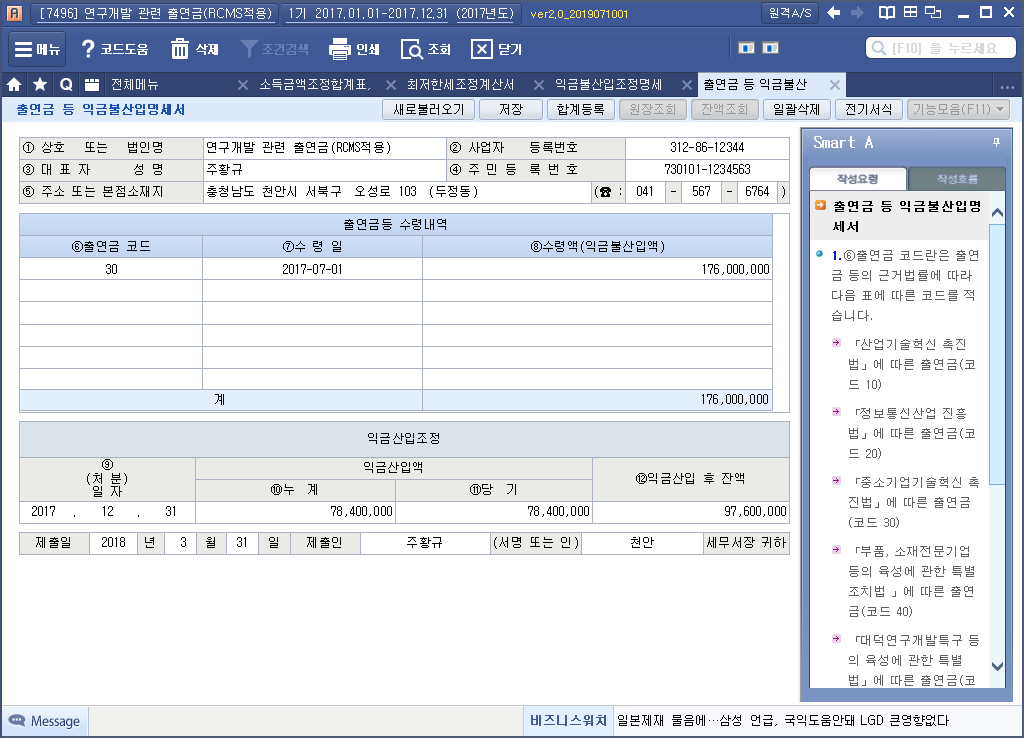Image resolution: width=1024 pixels, height=738 pixels.
Task: Open the tab overflow ellipsis menu
Action: pos(1007,85)
